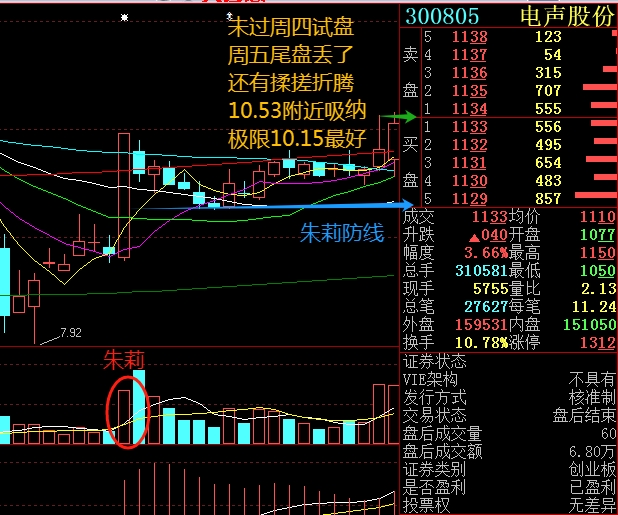Image resolution: width=618 pixels, height=515 pixels.
Task: Click the 7.92 low price label on chart
Action: (71, 333)
